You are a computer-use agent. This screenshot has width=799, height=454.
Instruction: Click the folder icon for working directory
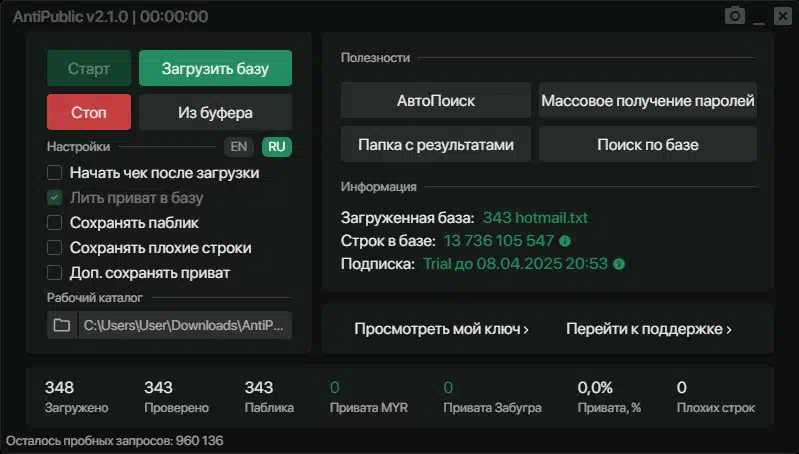[62, 325]
